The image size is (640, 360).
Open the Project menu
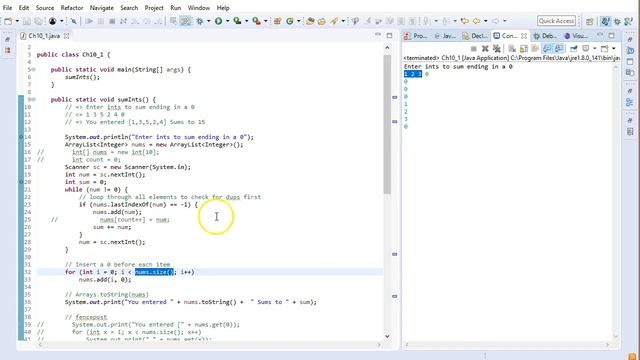(154, 8)
